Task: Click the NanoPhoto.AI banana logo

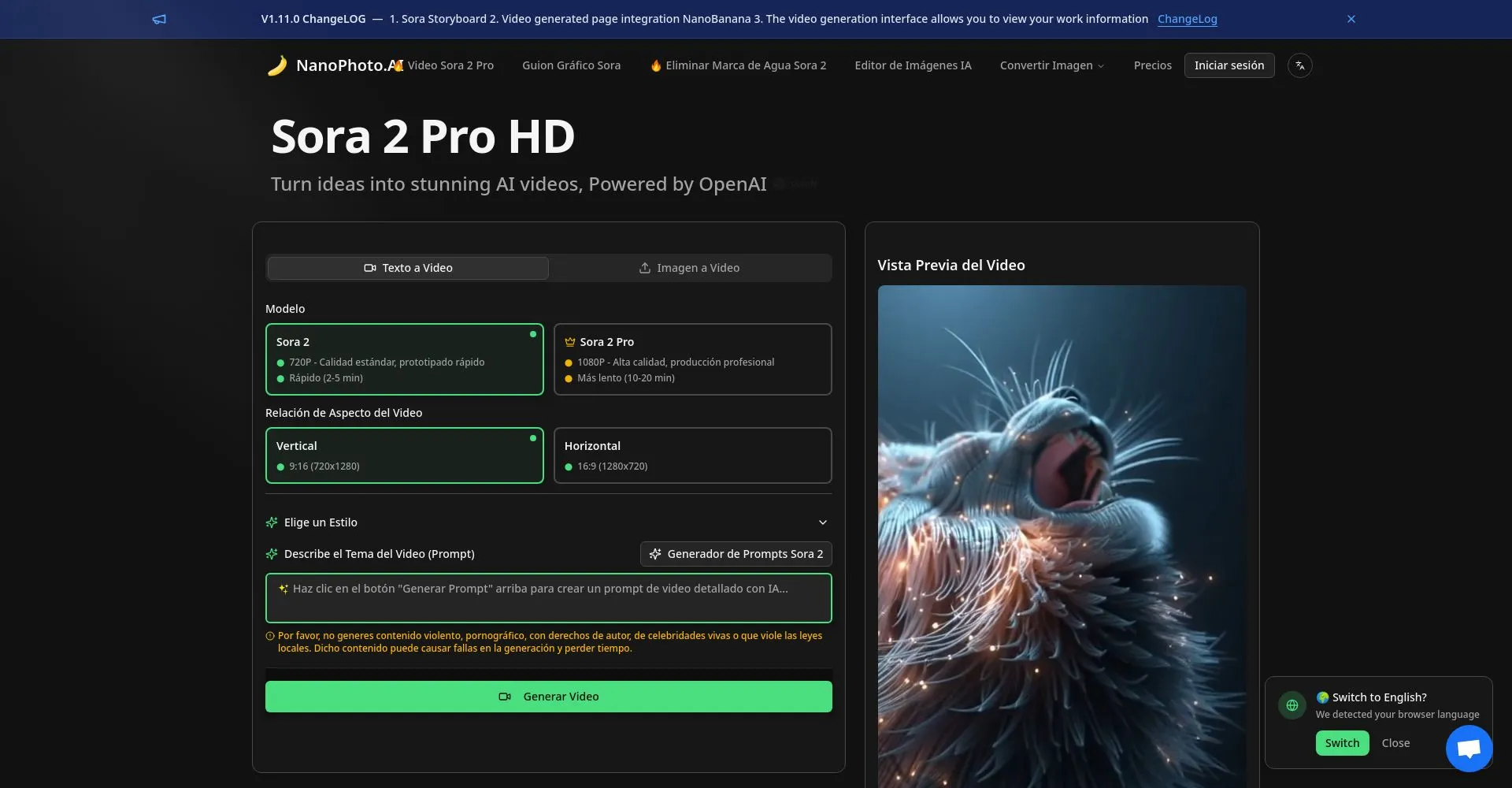Action: coord(277,65)
